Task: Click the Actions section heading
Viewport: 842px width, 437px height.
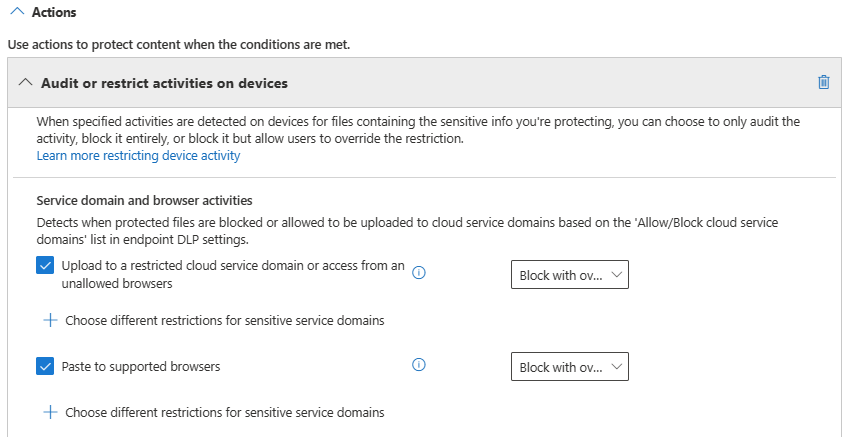Action: tap(54, 12)
